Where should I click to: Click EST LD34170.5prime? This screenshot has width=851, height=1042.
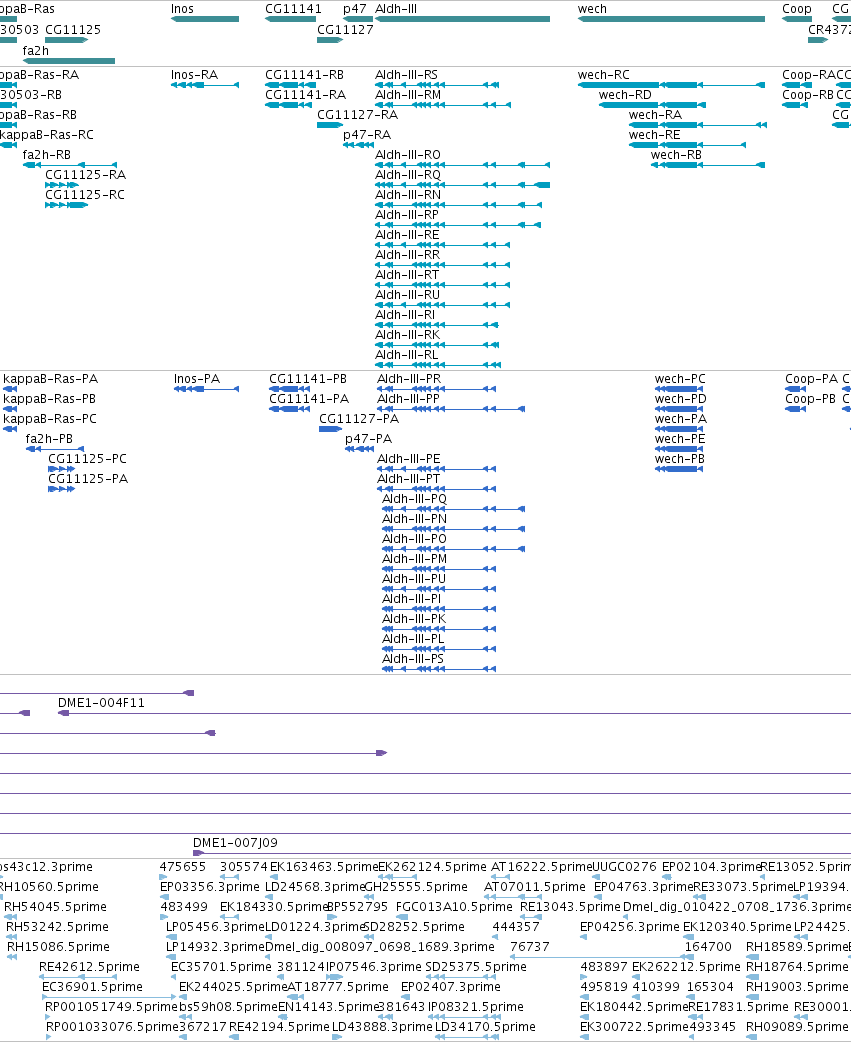click(466, 1037)
